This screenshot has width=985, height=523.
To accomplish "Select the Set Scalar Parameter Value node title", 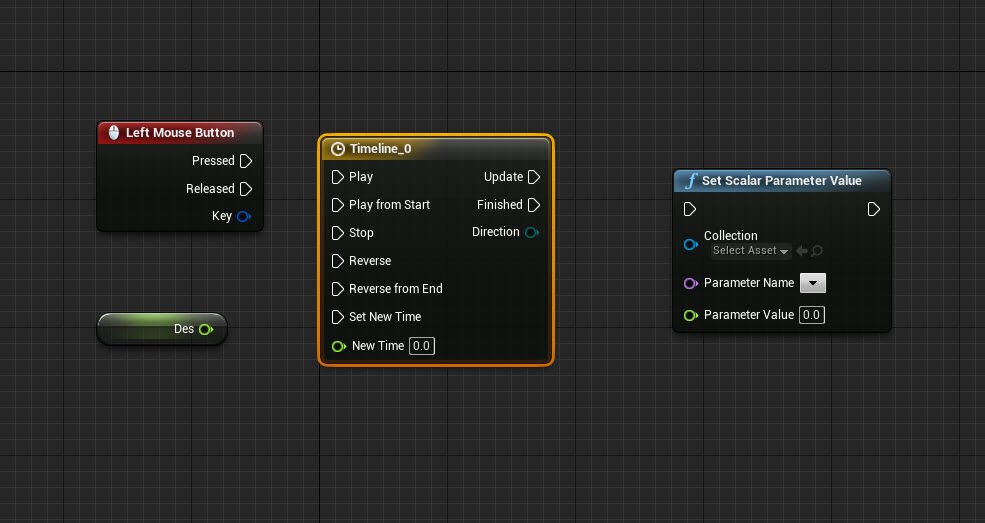I will tap(781, 181).
